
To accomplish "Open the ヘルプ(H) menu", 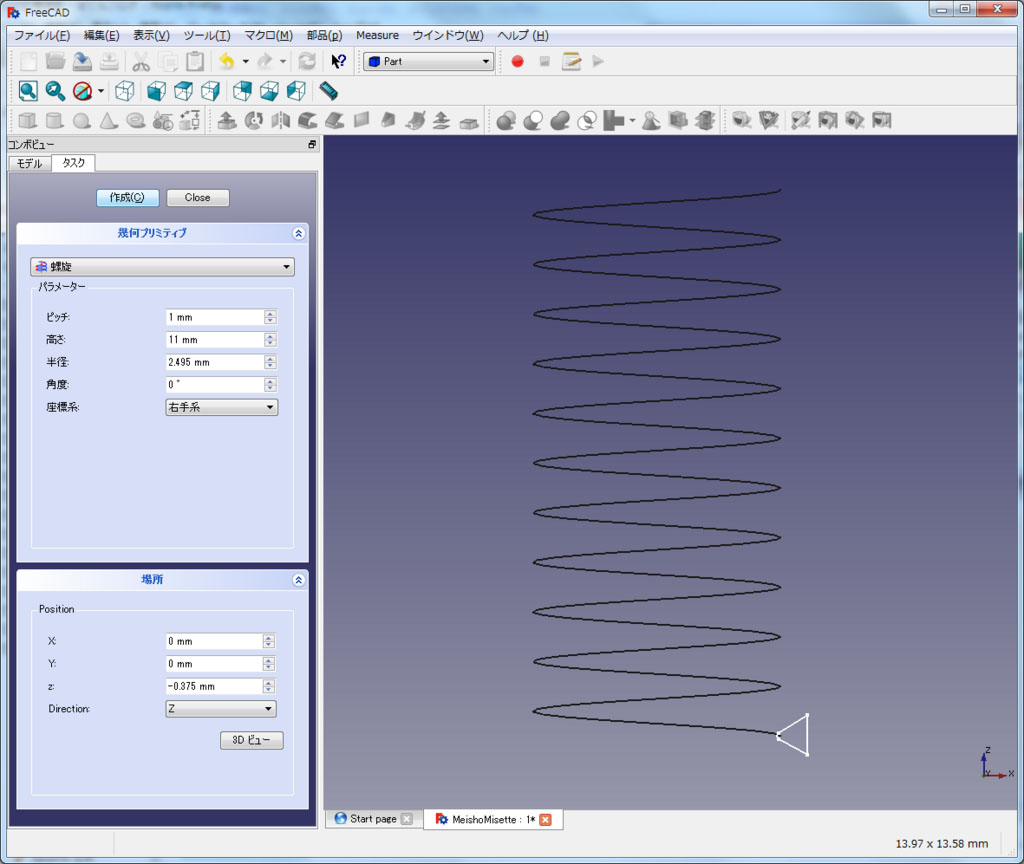I will tap(523, 35).
